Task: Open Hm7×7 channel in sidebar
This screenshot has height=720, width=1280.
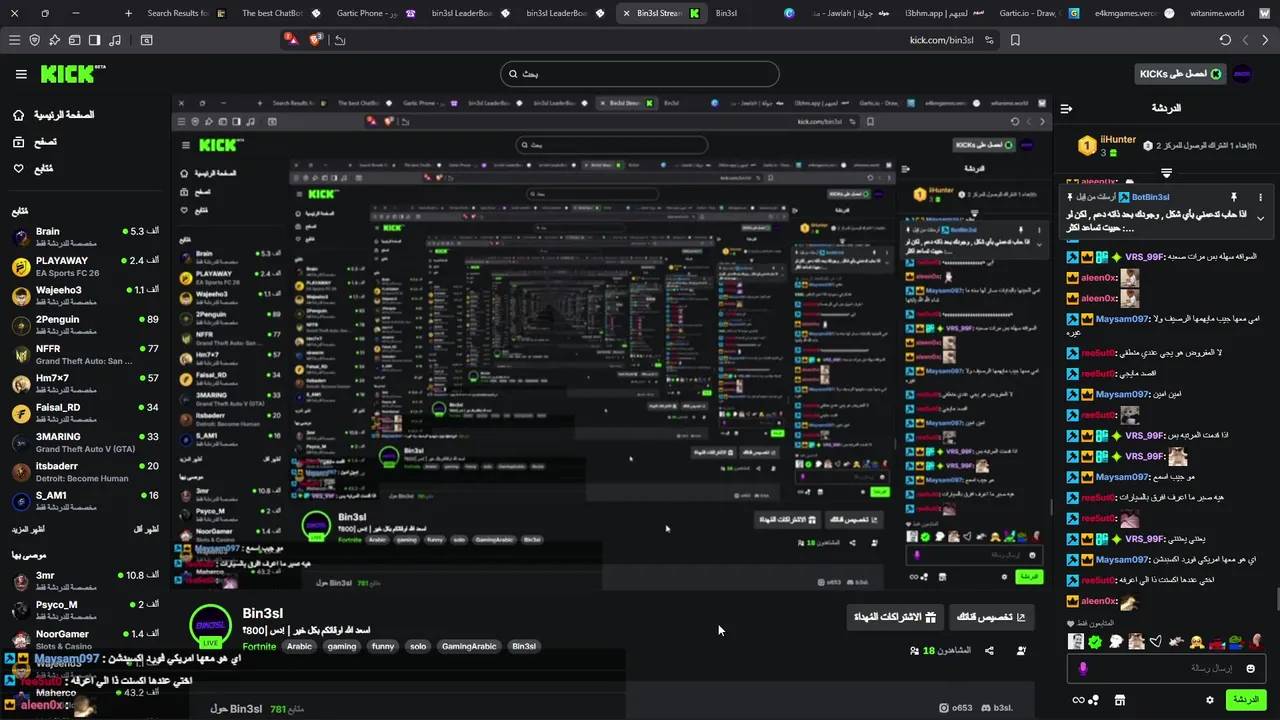Action: pos(85,383)
